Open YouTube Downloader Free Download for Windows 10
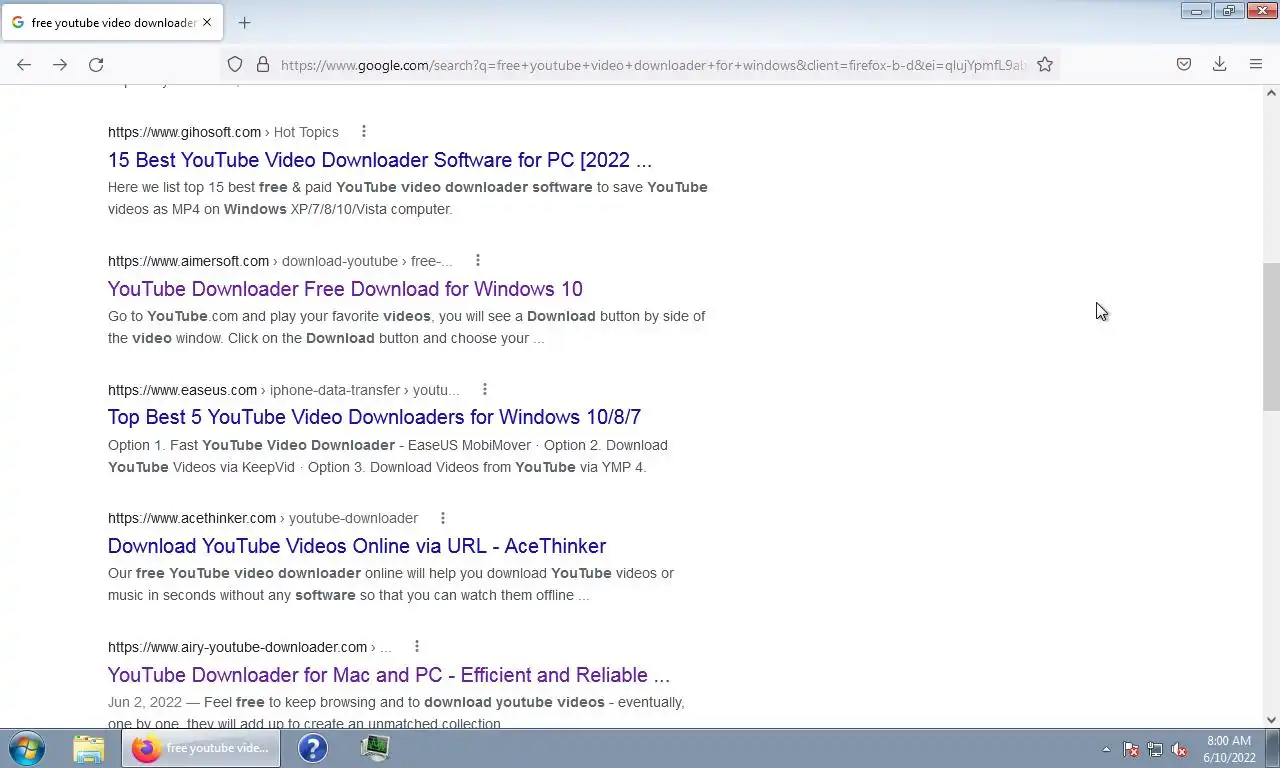1280x768 pixels. (345, 289)
